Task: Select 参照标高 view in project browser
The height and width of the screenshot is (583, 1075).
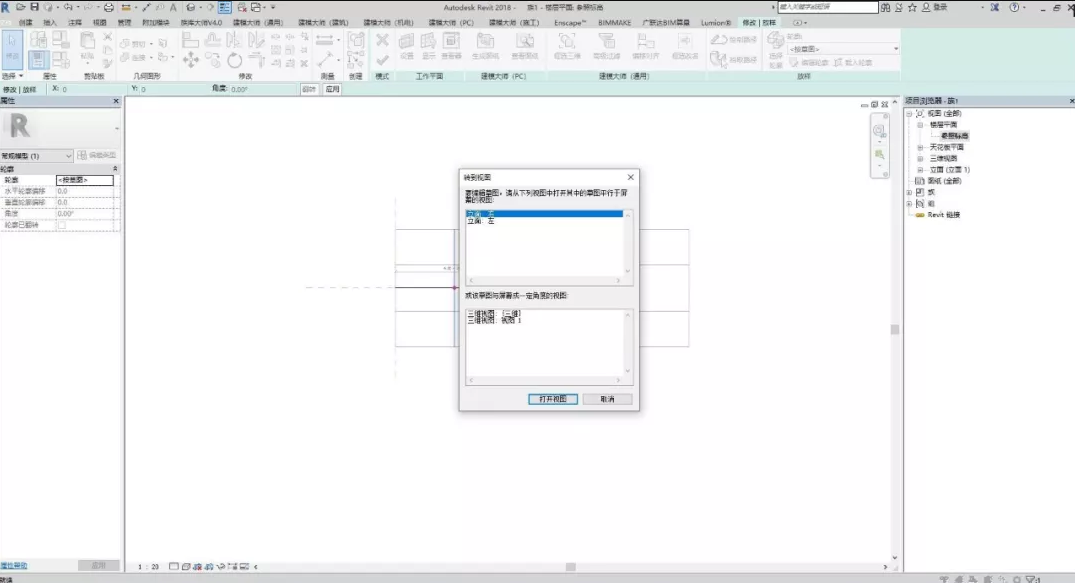Action: coord(954,136)
